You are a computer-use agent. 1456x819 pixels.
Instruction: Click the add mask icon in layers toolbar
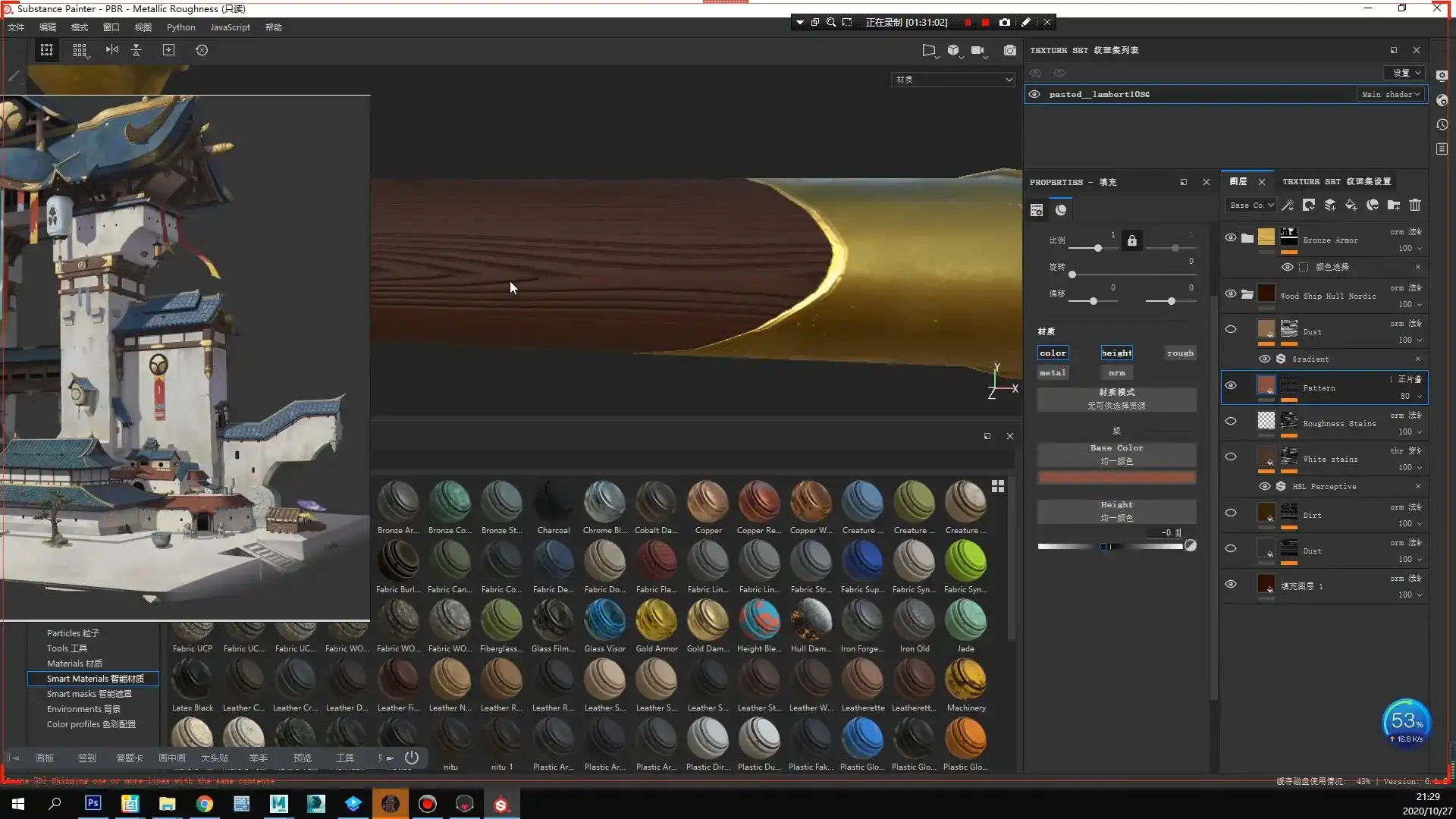pyautogui.click(x=1309, y=205)
